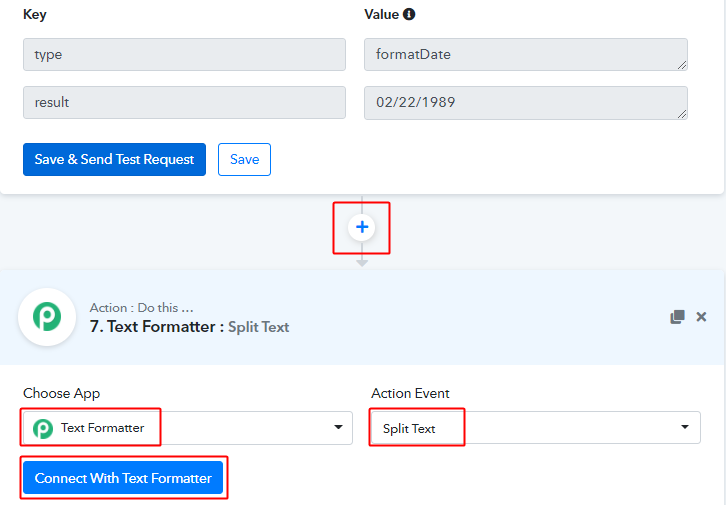Click Connect With Text Formatter button

[x=123, y=478]
